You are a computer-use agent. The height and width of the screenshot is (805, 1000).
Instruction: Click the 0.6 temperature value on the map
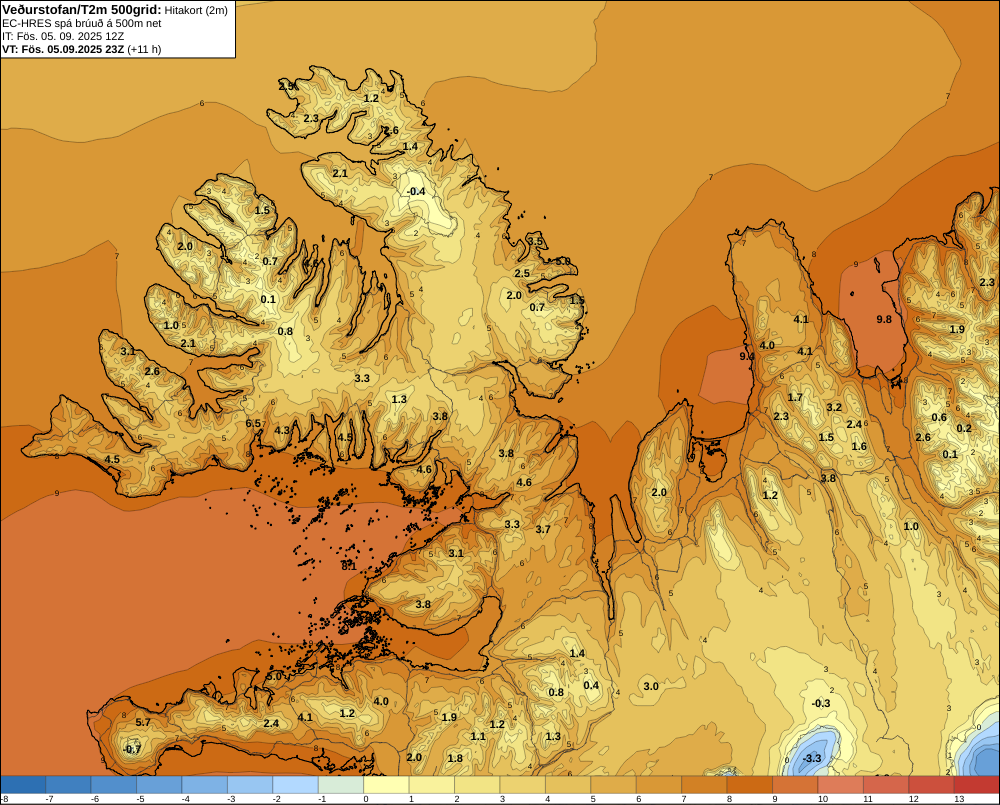click(x=939, y=417)
